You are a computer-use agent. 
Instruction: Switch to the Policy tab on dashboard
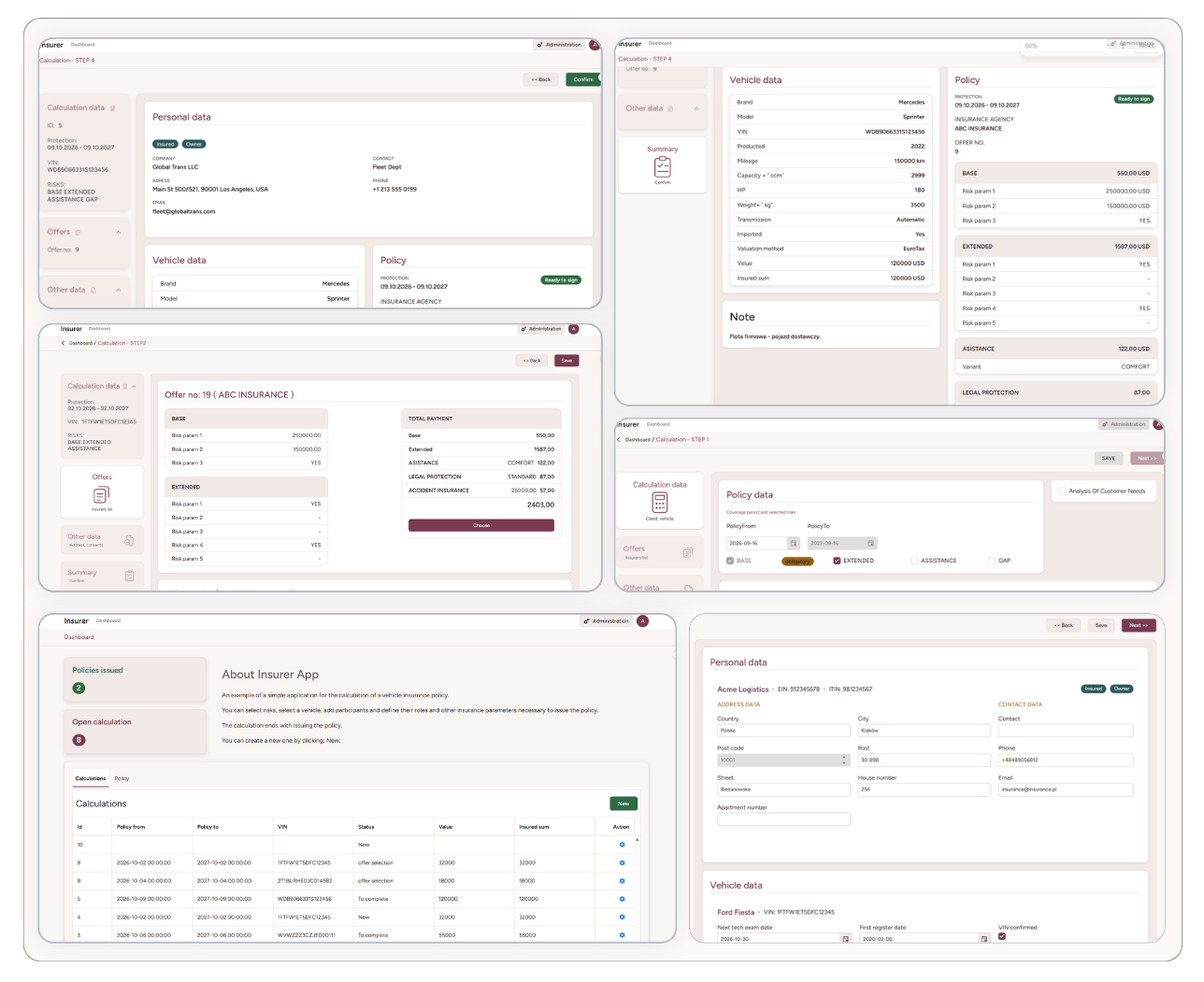(x=122, y=778)
